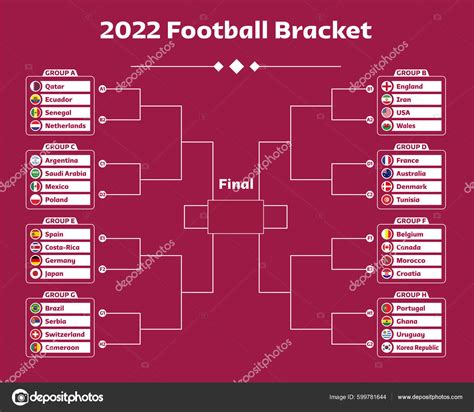474x412 pixels.
Task: Click the Netherlands team entry
Action: tap(60, 126)
